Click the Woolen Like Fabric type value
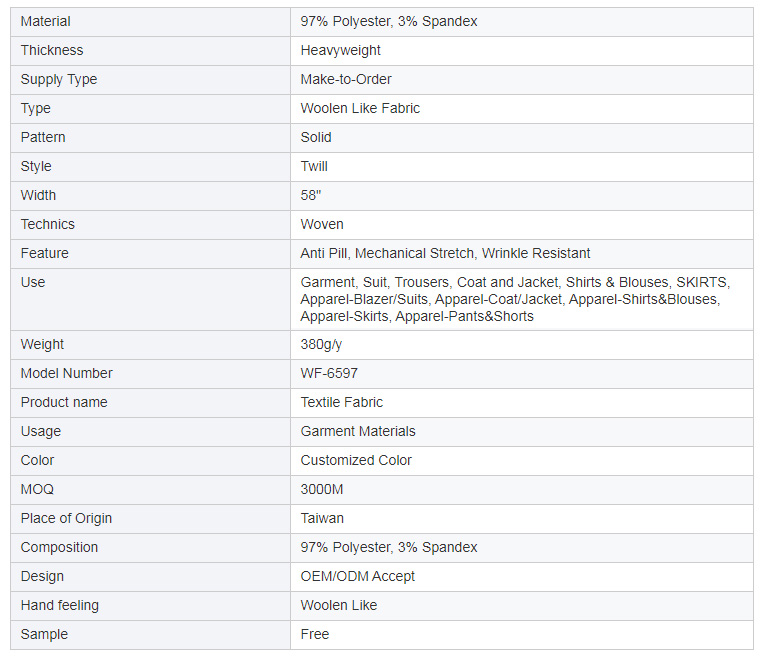Image resolution: width=765 pixels, height=661 pixels. 360,108
